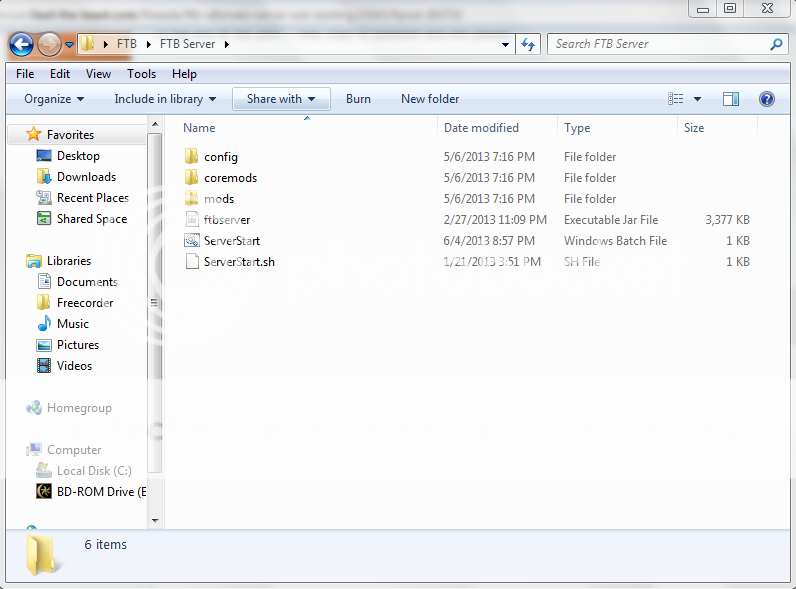Open Recent Places in Favorites
796x589 pixels.
coord(92,198)
